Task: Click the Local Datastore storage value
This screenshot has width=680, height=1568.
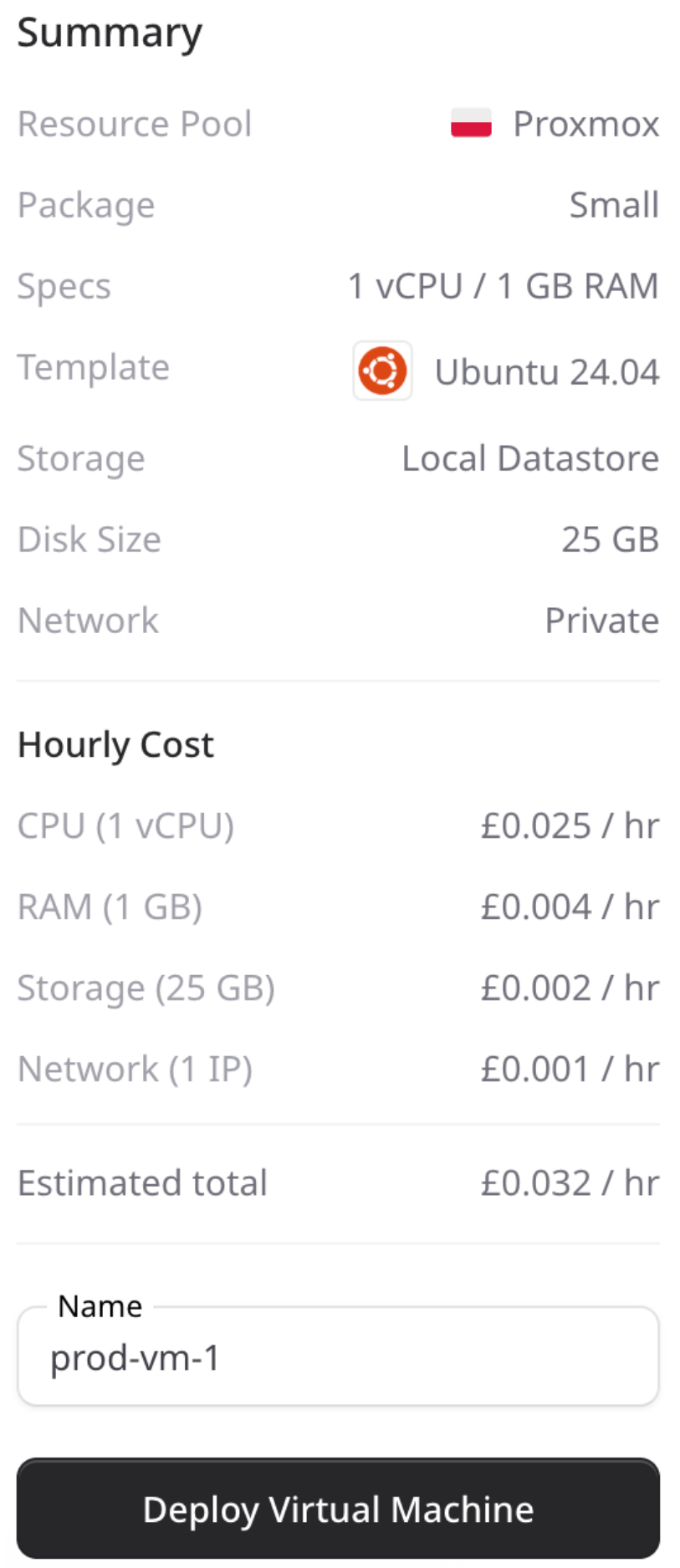Action: (530, 458)
